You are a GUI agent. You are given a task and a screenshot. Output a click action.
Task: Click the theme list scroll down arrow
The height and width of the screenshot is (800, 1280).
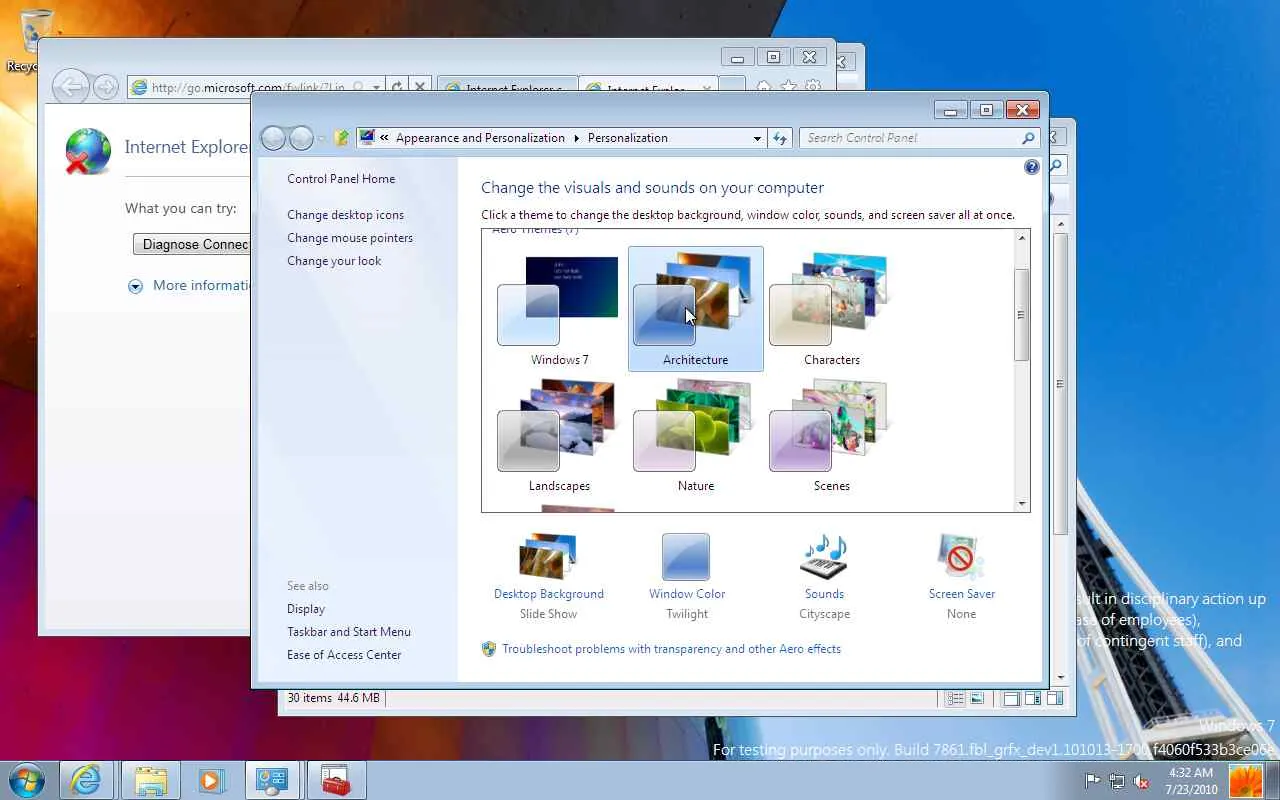point(1021,504)
